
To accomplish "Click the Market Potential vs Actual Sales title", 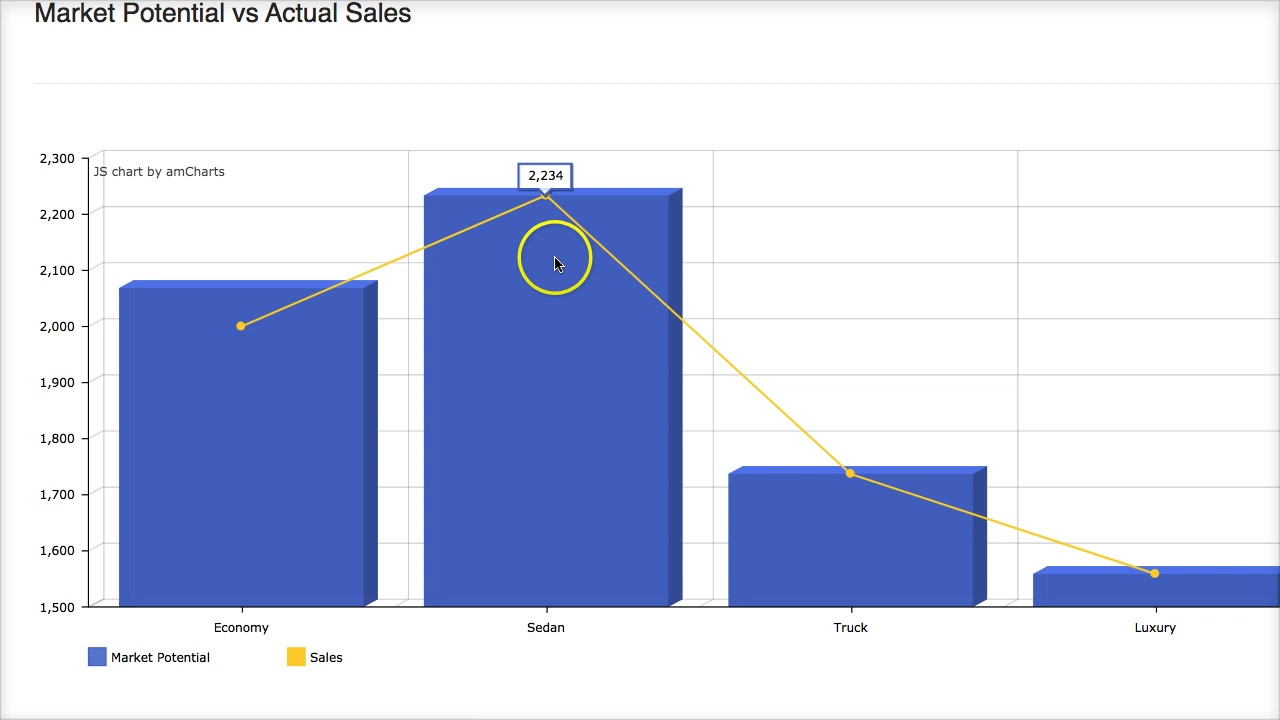I will coord(222,14).
